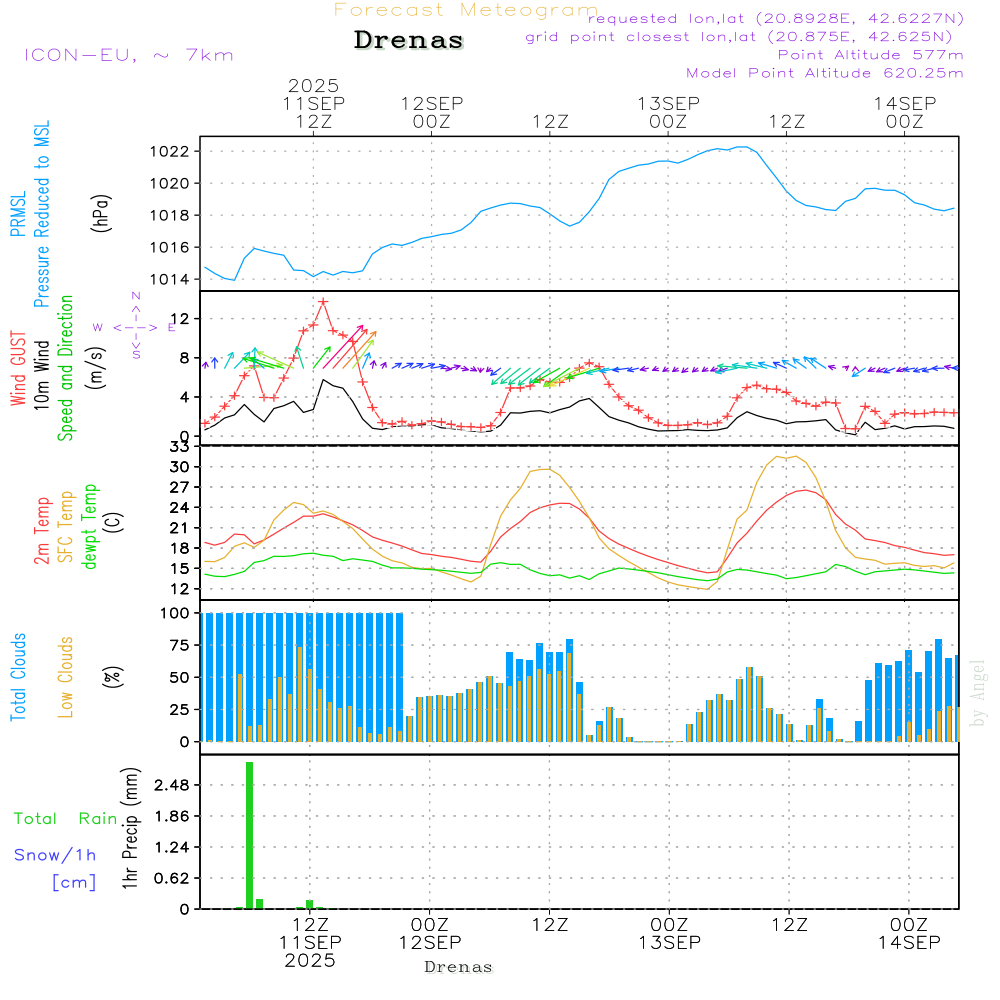This screenshot has height=1000, width=1000.
Task: Click the orange SFC Temp legend label
Action: tap(66, 527)
